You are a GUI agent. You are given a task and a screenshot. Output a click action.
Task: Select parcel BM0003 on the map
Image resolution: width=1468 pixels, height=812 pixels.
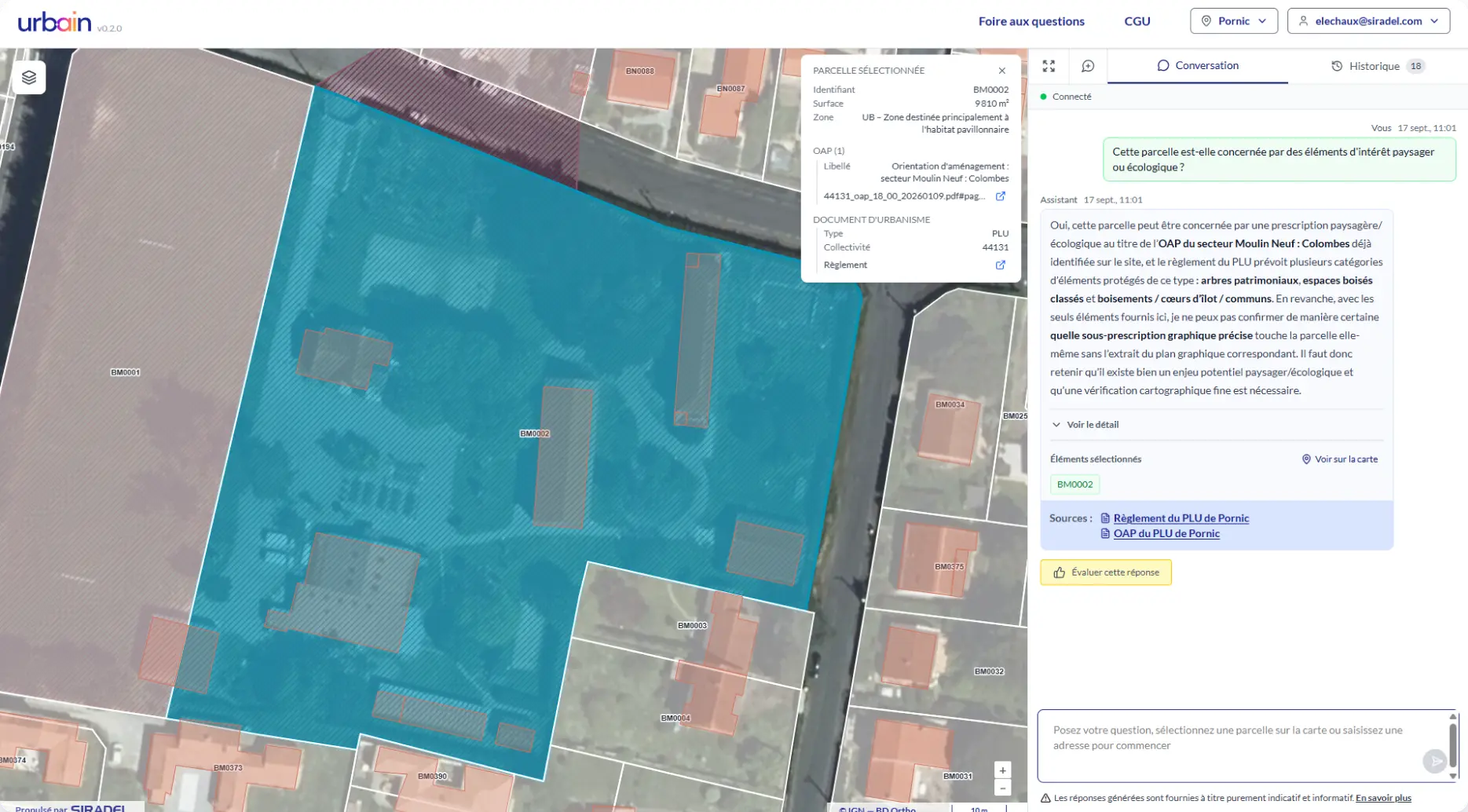coord(692,626)
